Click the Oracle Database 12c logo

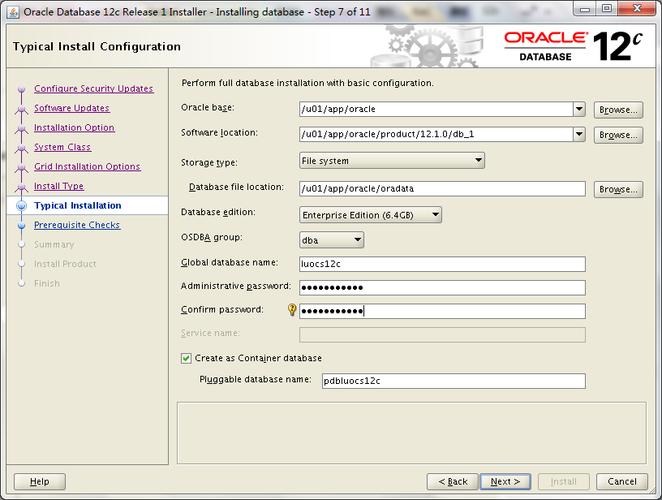pyautogui.click(x=574, y=46)
